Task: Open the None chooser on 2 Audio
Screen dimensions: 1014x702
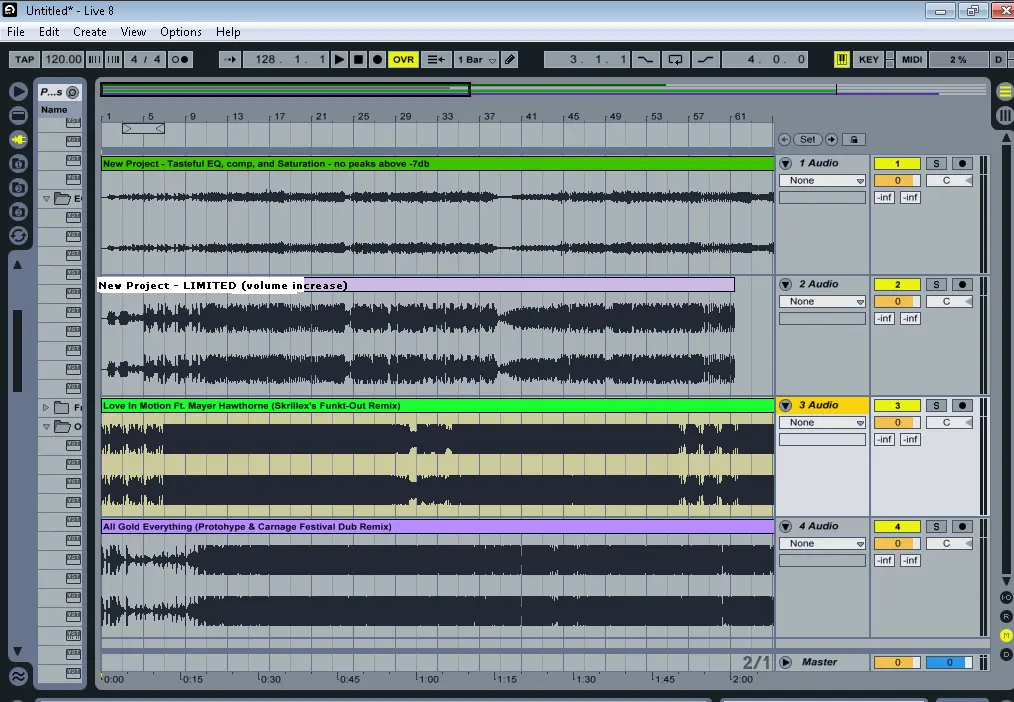Action: pyautogui.click(x=822, y=301)
